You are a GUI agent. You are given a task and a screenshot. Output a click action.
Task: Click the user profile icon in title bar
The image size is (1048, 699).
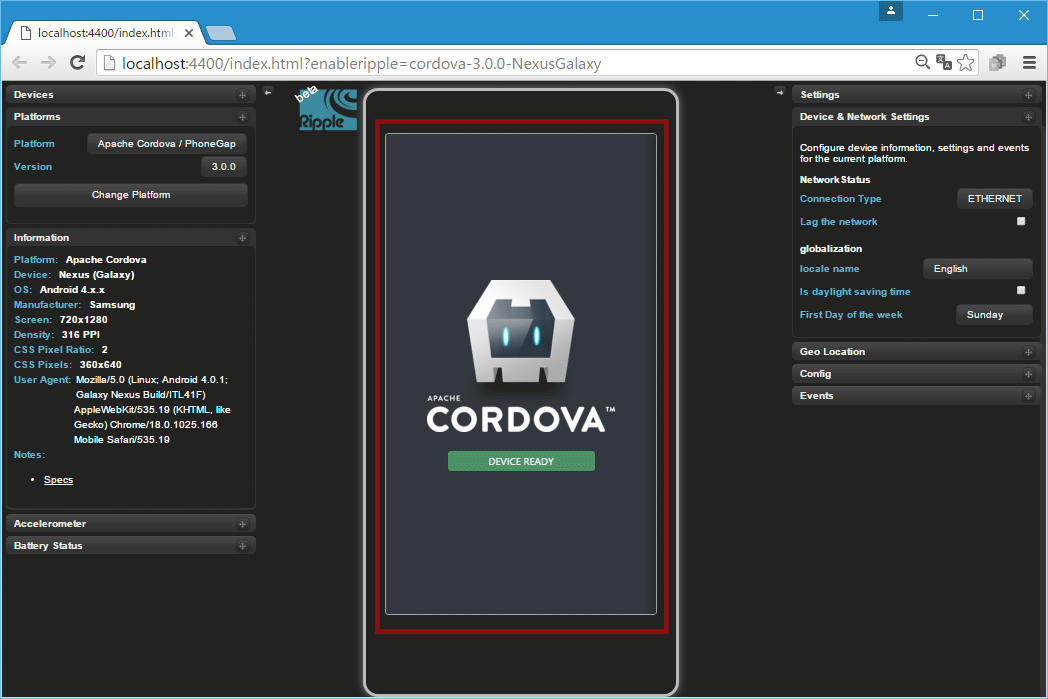click(889, 12)
